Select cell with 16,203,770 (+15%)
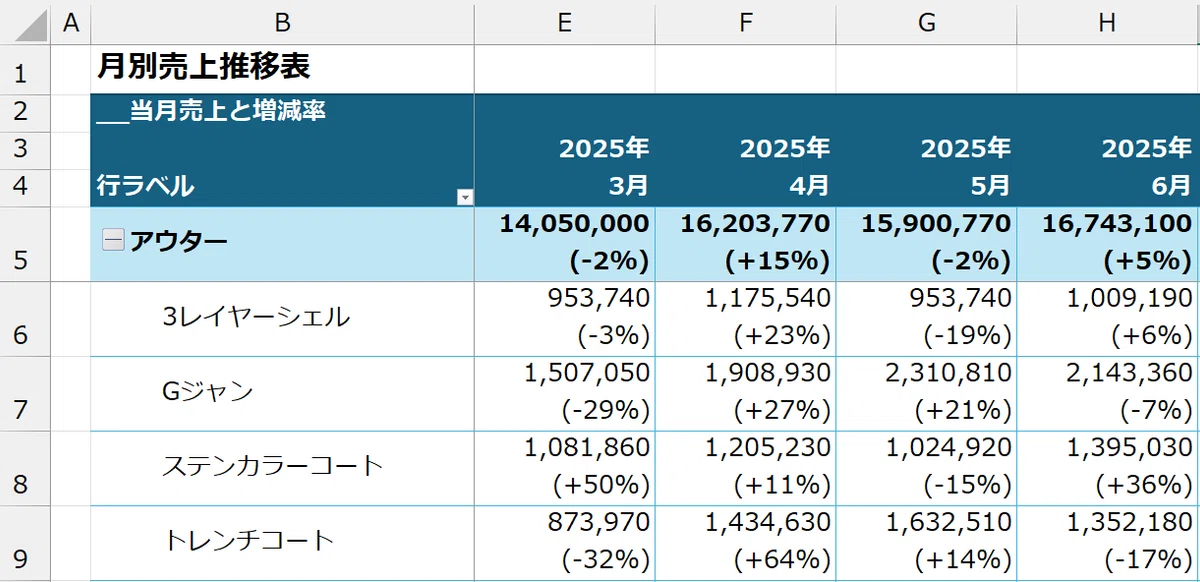Viewport: 1200px width, 582px height. tap(746, 244)
